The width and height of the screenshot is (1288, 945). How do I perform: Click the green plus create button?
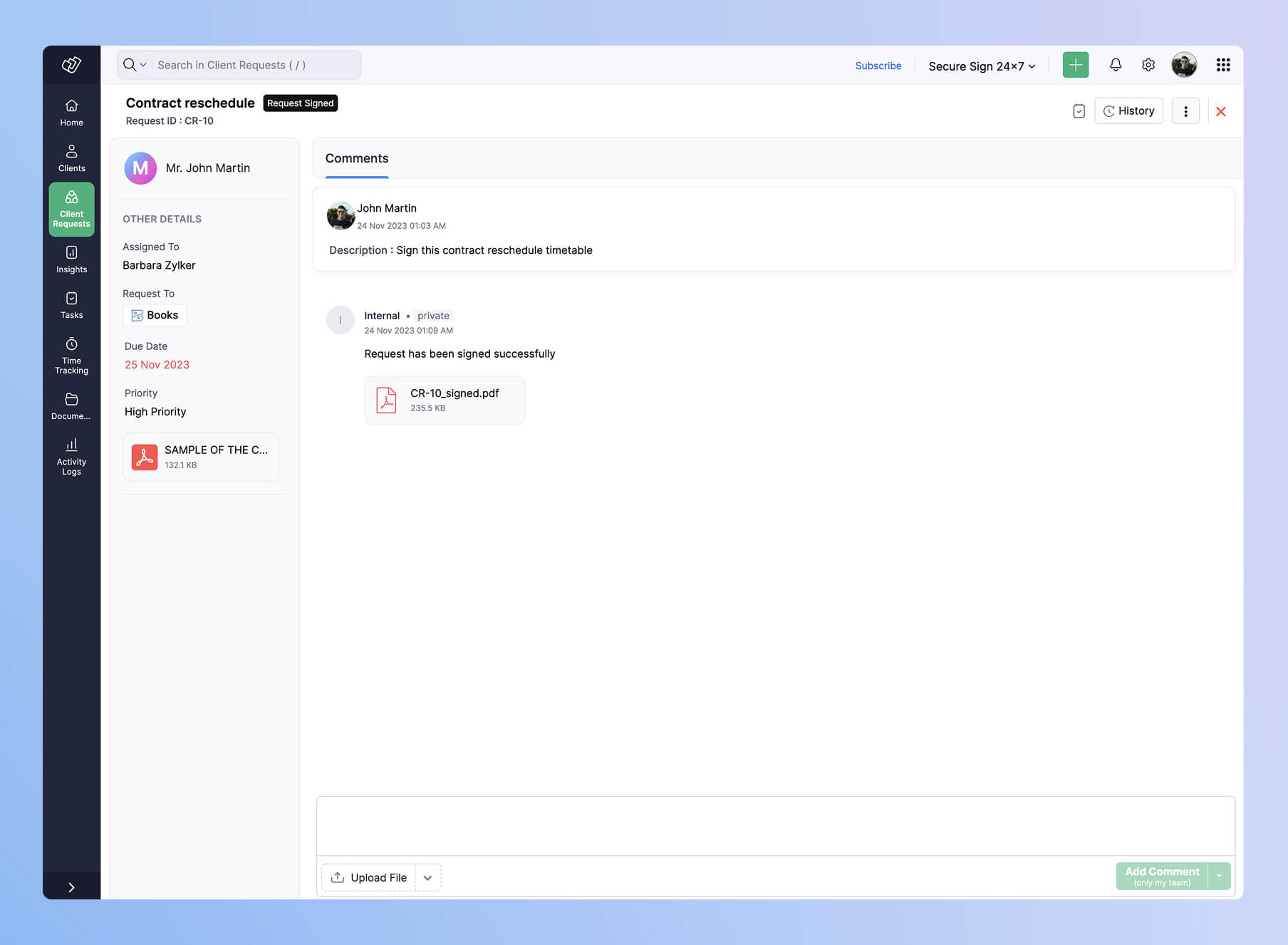coord(1076,65)
